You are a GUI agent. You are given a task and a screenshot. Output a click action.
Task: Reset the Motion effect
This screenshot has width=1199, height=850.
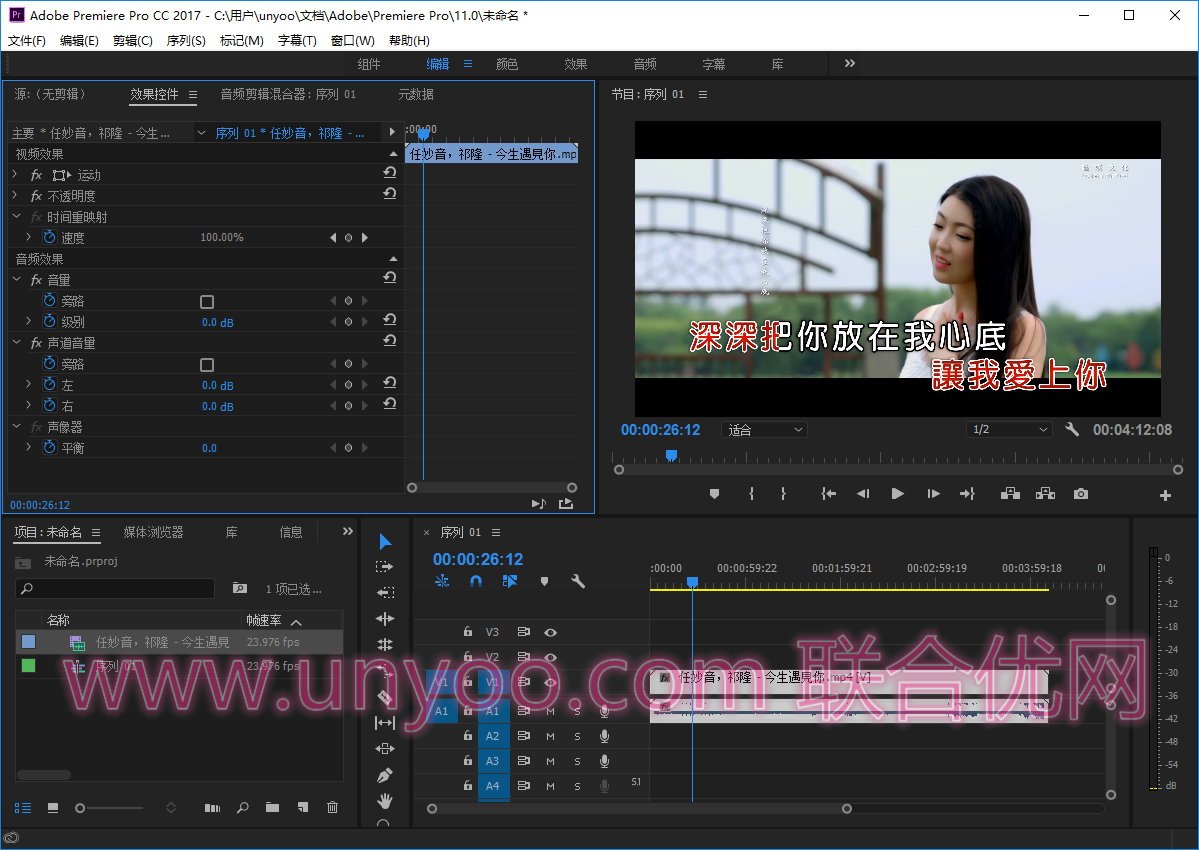point(390,174)
